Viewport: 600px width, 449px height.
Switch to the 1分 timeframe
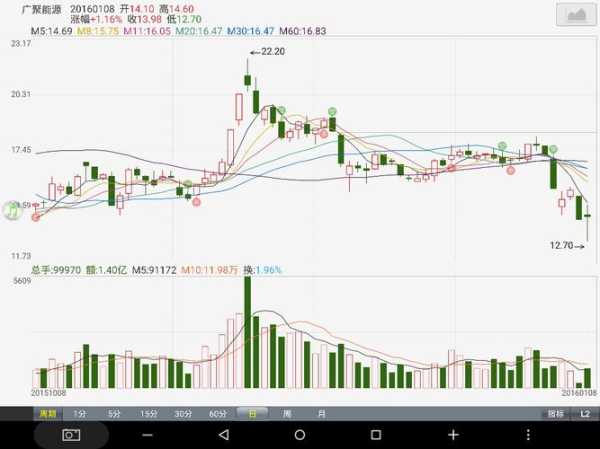pos(80,414)
